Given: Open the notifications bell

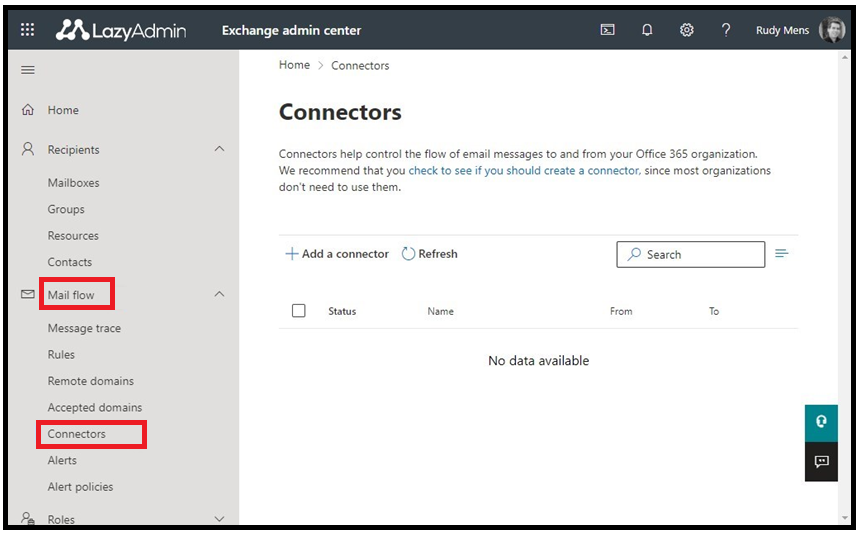Looking at the screenshot, I should 647,30.
